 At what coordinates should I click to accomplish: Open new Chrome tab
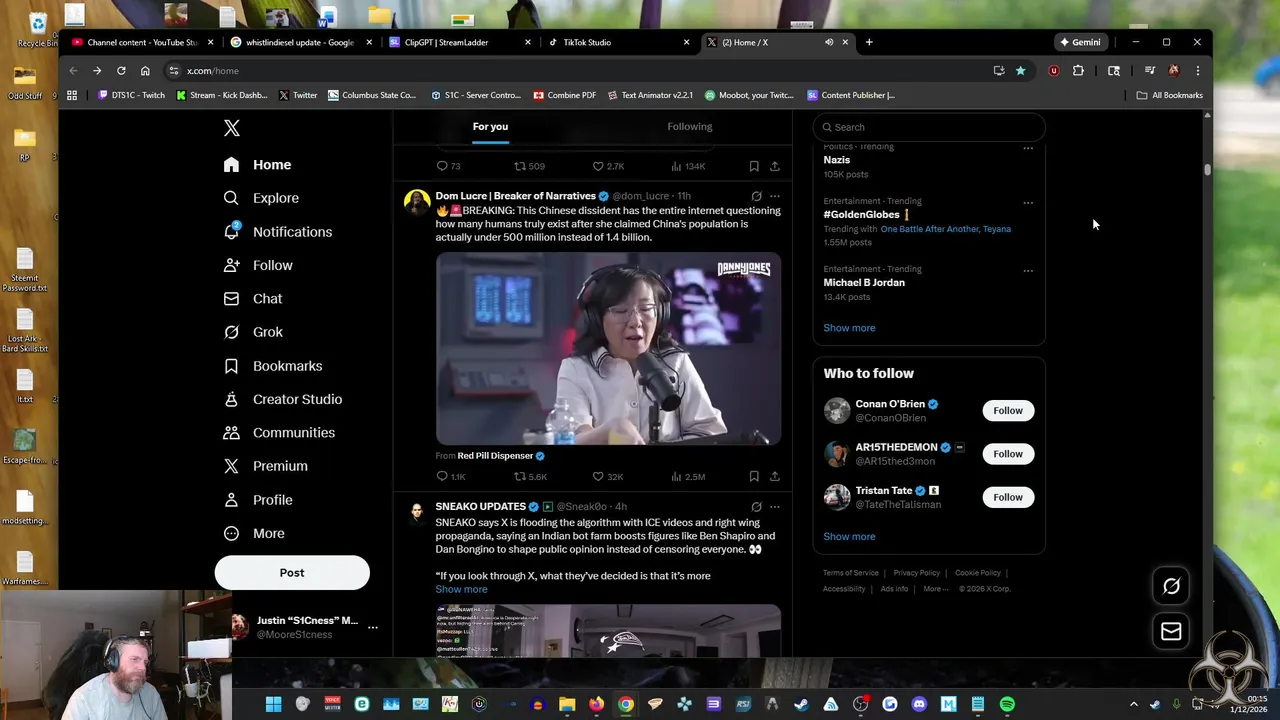coord(869,42)
